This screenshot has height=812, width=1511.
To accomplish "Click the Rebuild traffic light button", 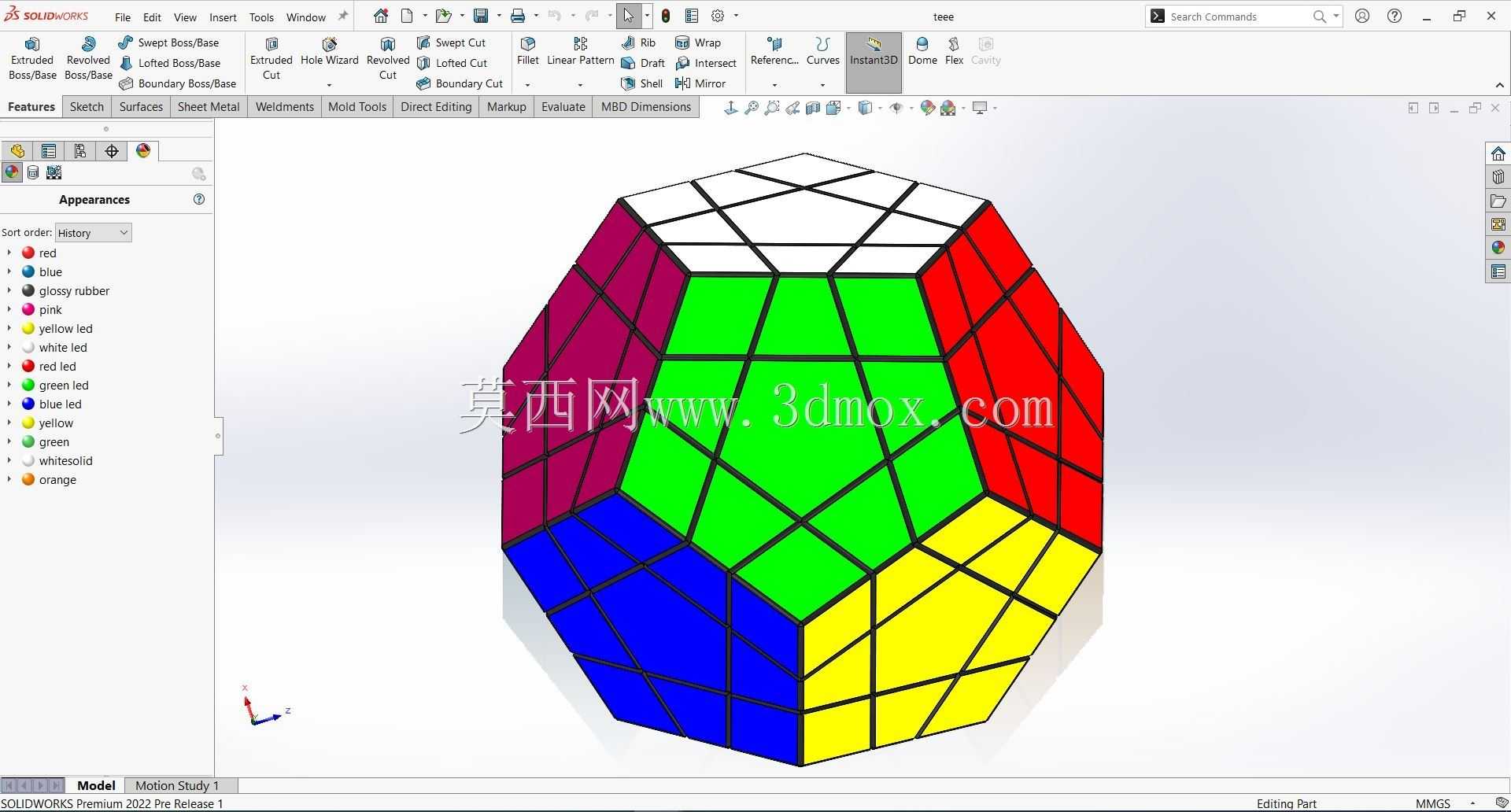I will (666, 16).
